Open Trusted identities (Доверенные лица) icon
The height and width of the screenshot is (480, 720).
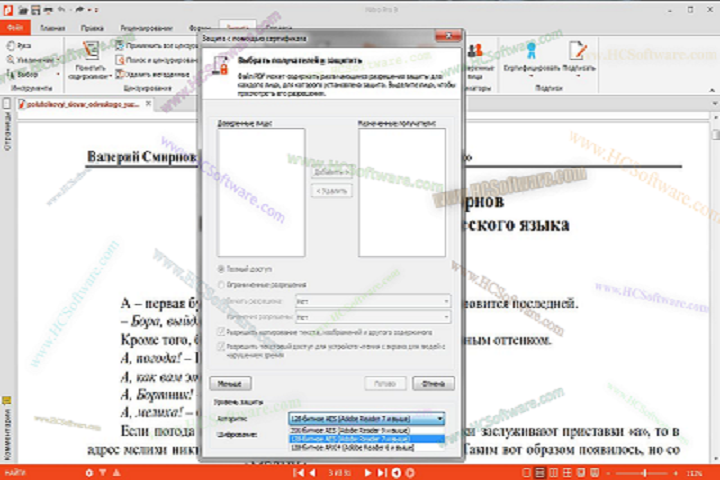point(475,51)
